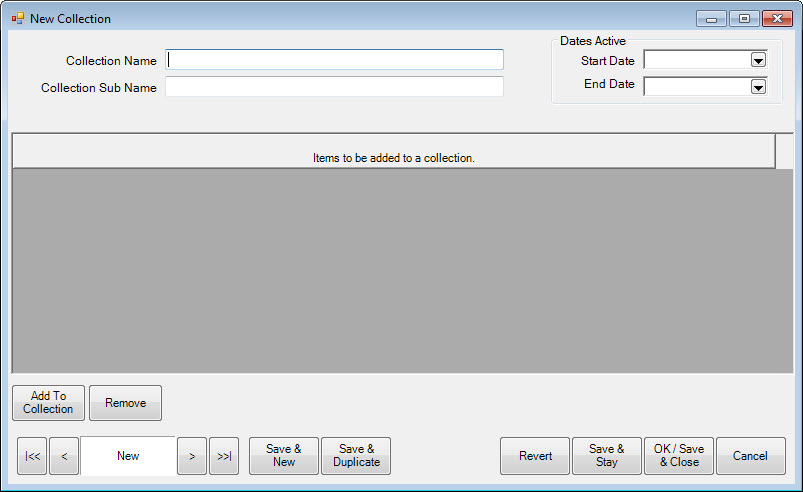Revert changes with the Revert button
Viewport: 803px width, 492px height.
[535, 456]
